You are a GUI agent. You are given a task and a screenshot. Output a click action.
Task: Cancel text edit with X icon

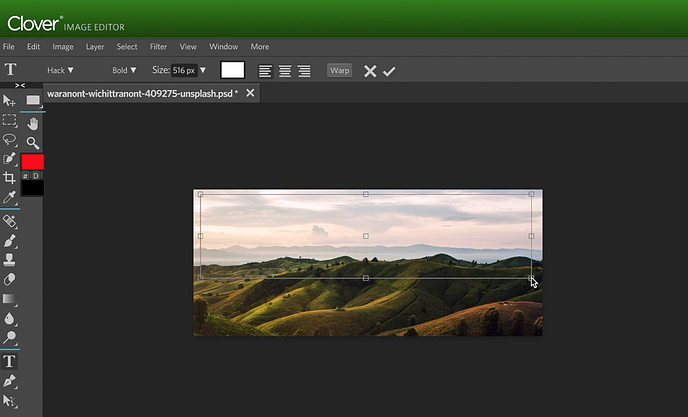370,71
